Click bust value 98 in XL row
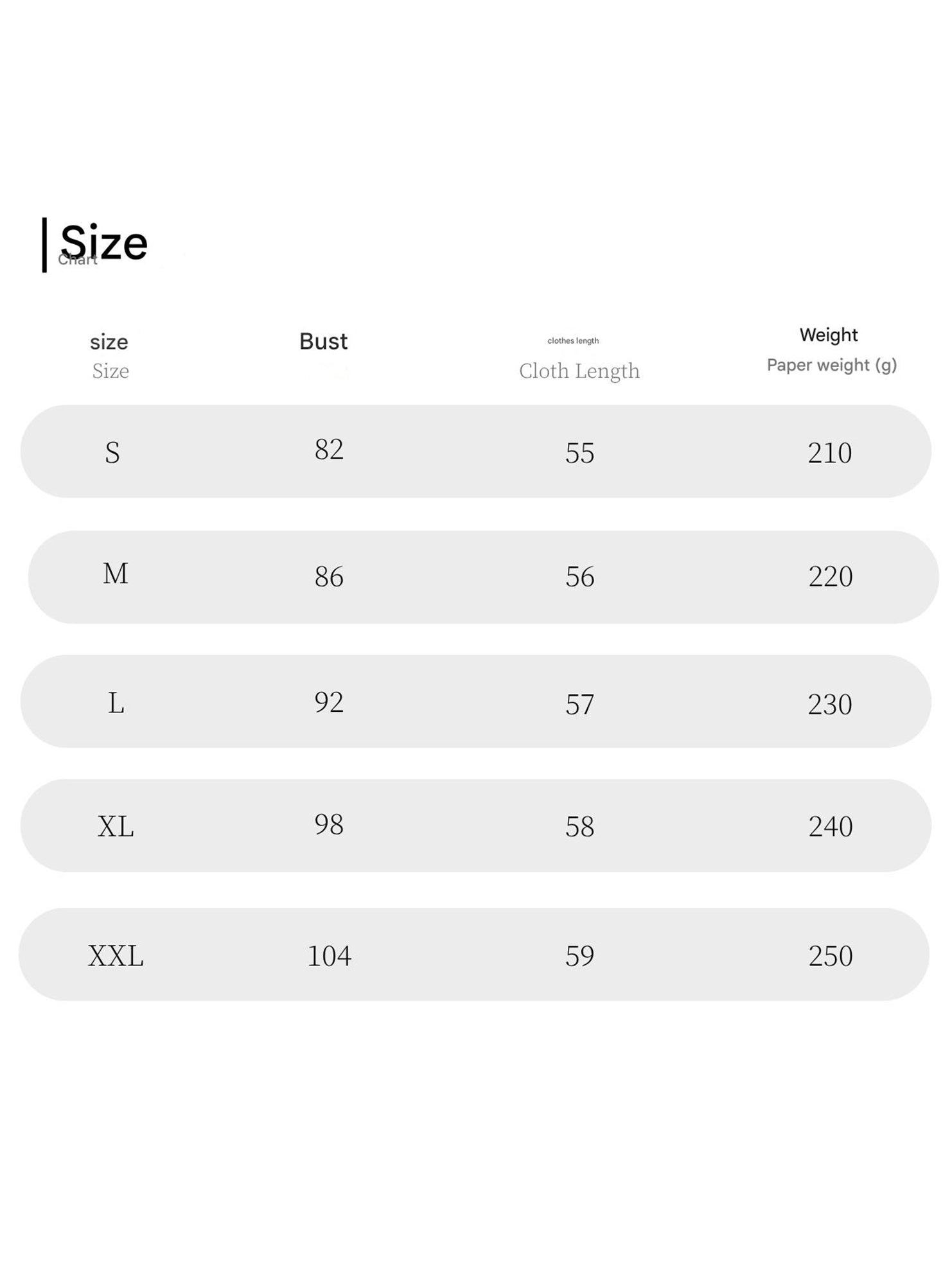The height and width of the screenshot is (1263, 952). [329, 825]
